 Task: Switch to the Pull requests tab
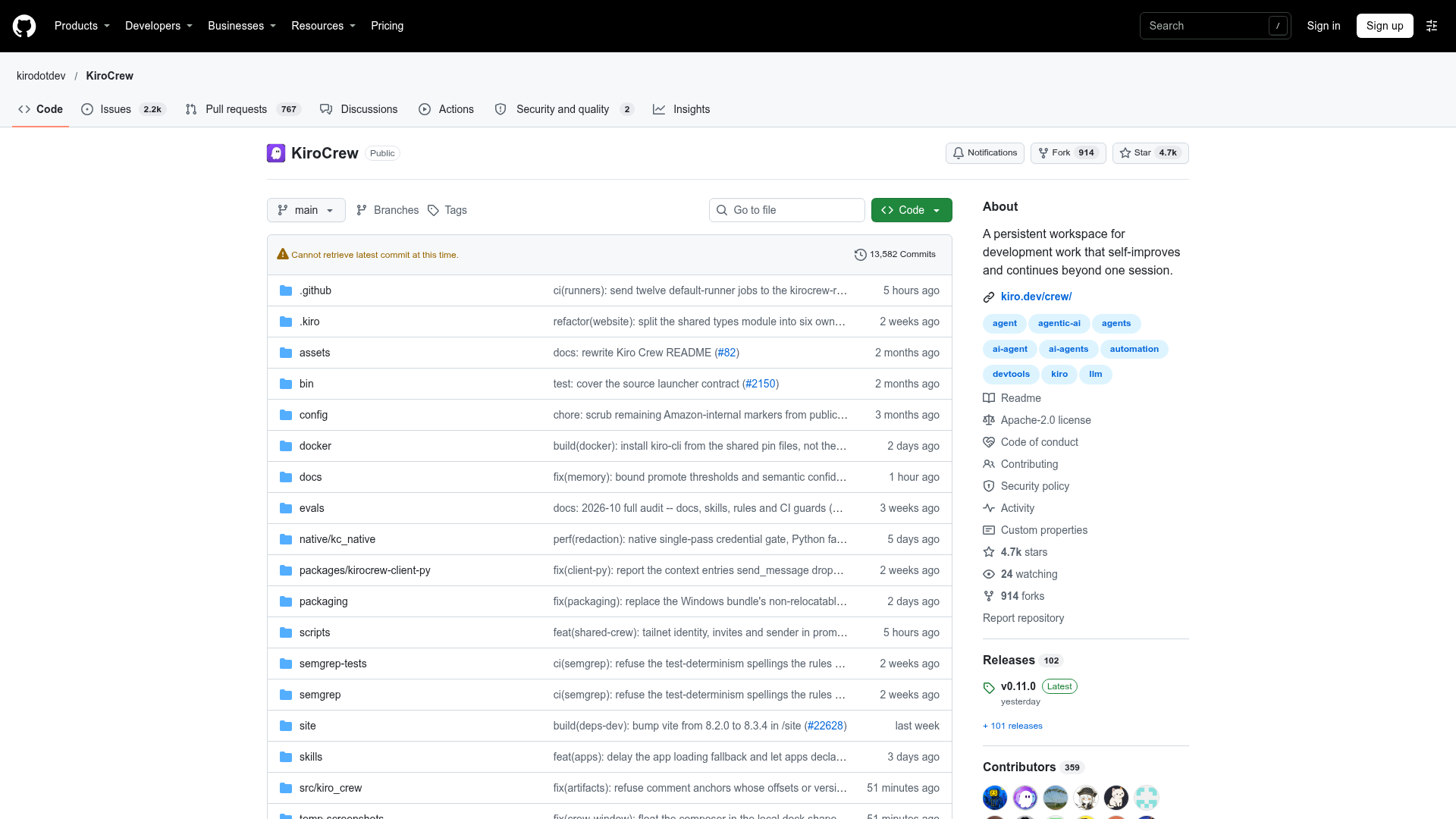click(x=243, y=109)
